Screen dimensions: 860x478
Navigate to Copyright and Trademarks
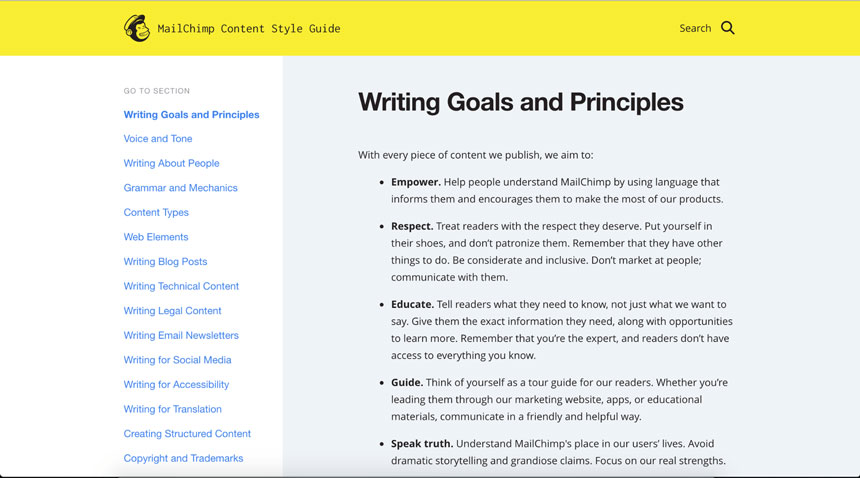click(183, 458)
